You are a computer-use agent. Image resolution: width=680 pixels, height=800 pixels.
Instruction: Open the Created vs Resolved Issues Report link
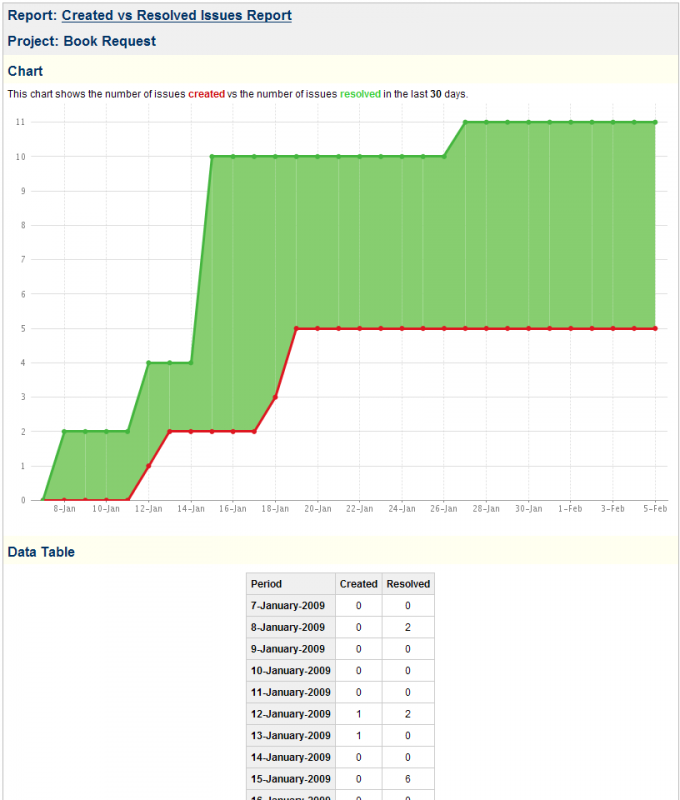(x=176, y=16)
